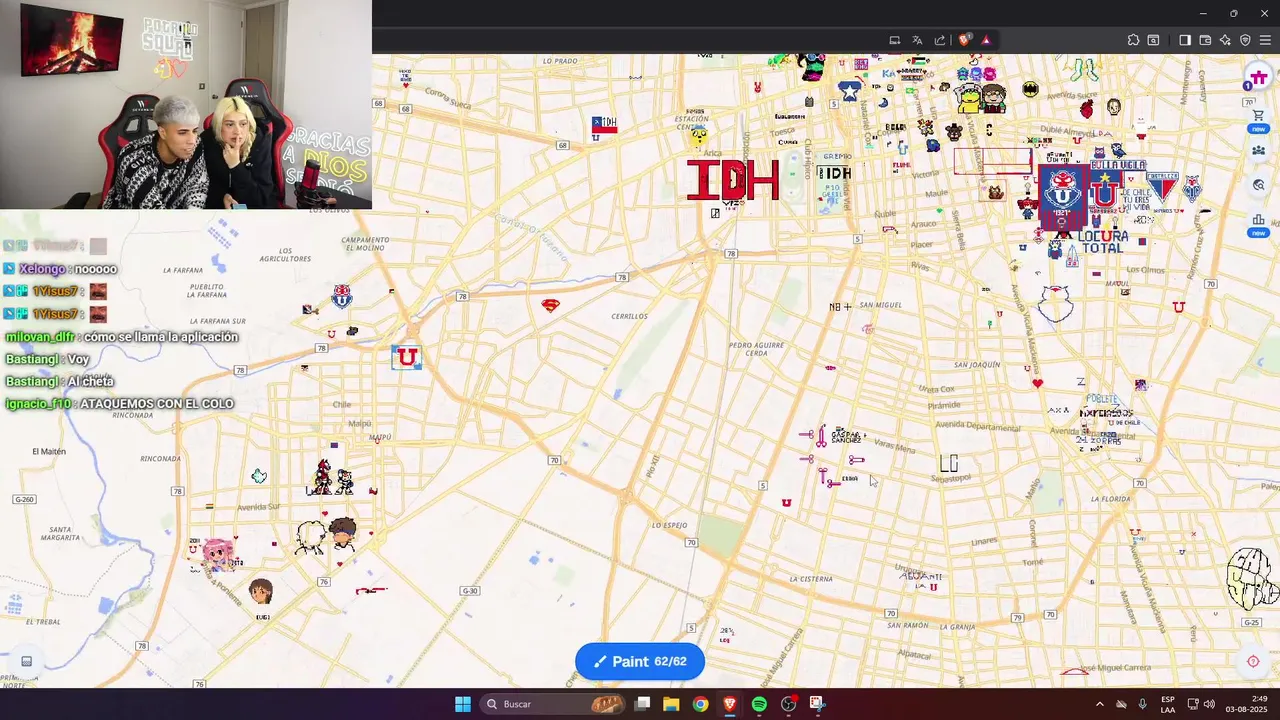Open the browser hamburger menu
Screen dimensions: 1280x720
1265,40
